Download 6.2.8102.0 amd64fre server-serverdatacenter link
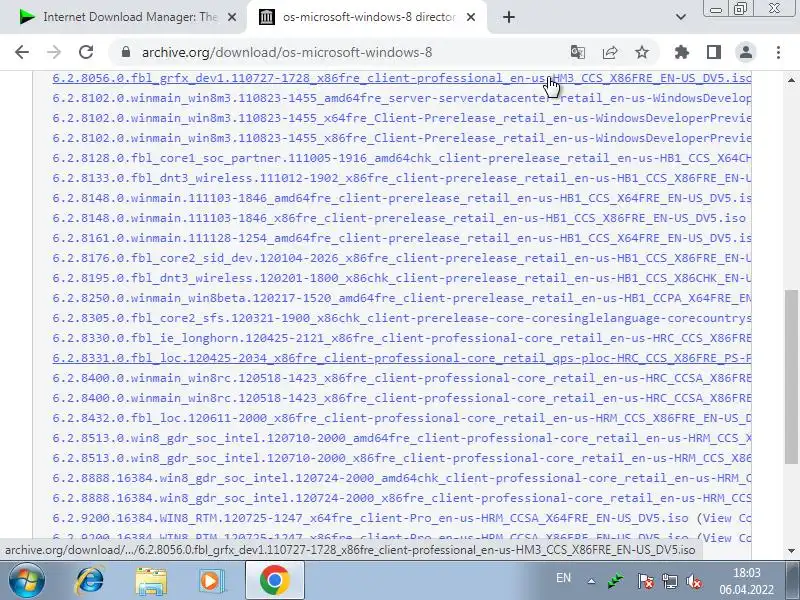Viewport: 800px width, 600px height. 402,98
